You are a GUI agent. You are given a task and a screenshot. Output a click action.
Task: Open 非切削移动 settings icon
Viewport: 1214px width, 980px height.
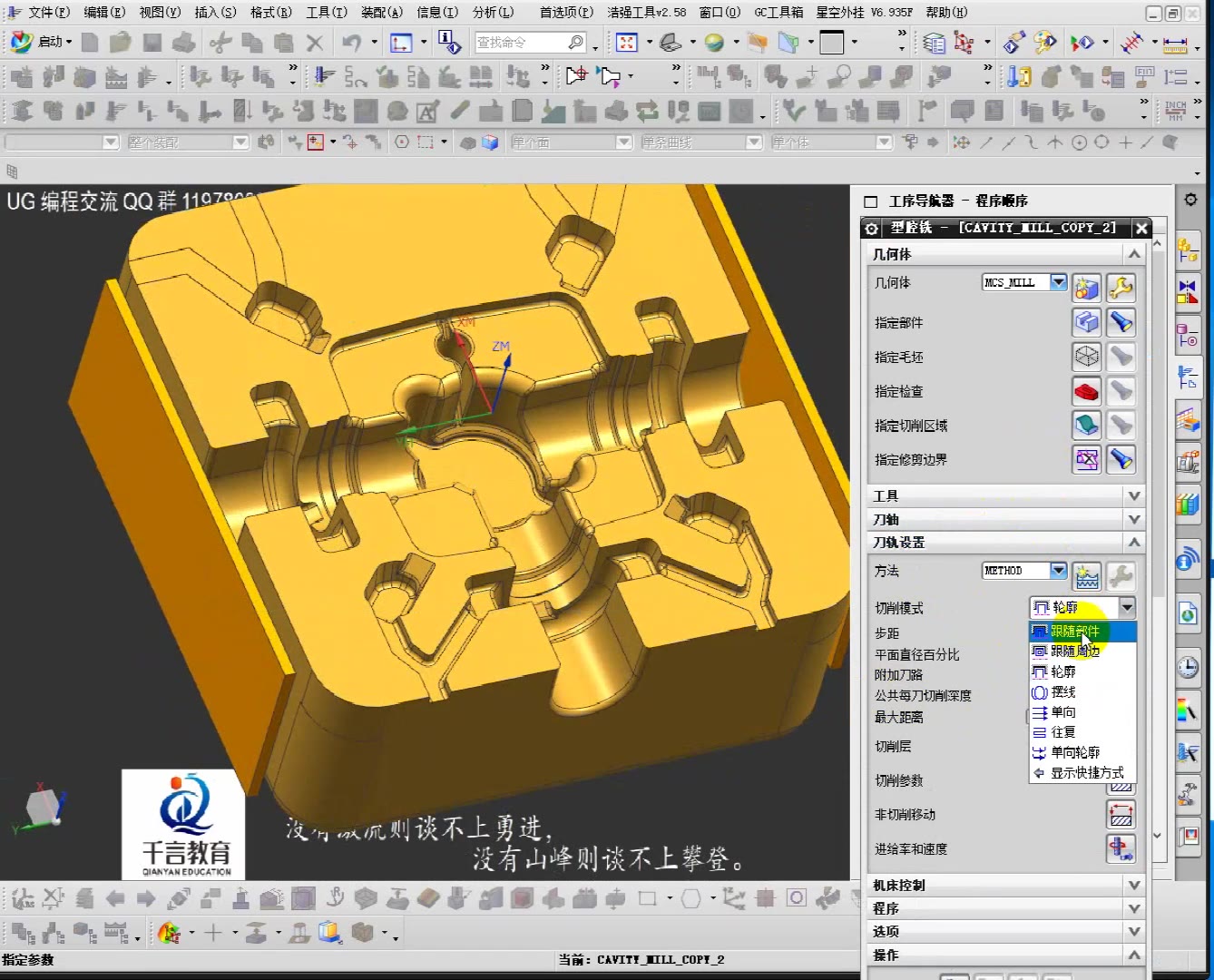[1121, 815]
